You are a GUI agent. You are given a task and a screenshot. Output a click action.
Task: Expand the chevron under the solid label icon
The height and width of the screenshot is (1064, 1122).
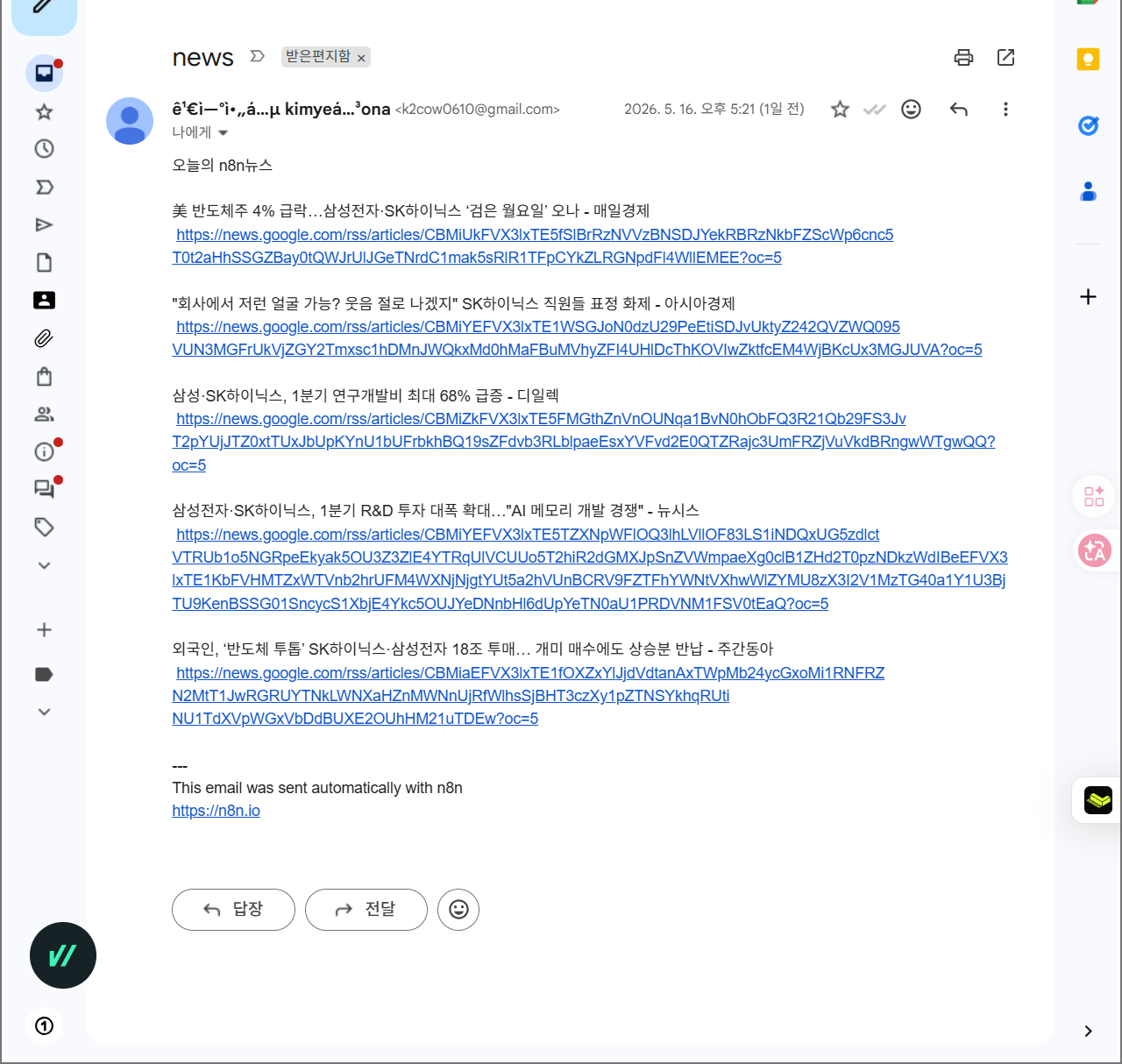pyautogui.click(x=45, y=713)
